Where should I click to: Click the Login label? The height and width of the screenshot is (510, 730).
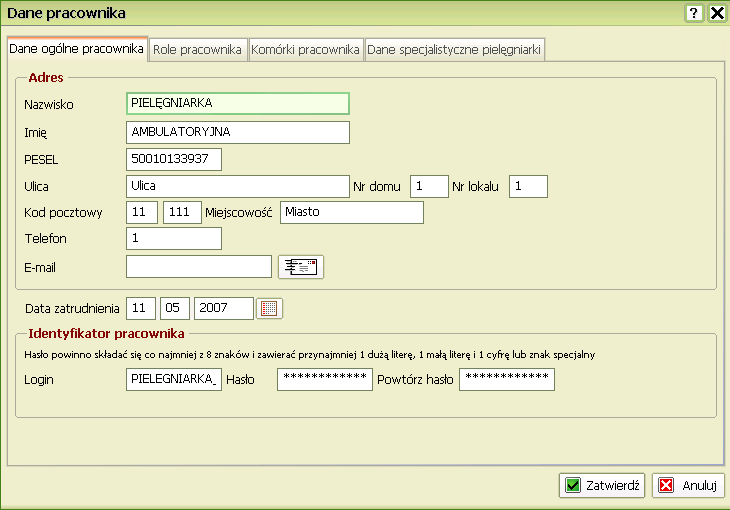coord(39,380)
